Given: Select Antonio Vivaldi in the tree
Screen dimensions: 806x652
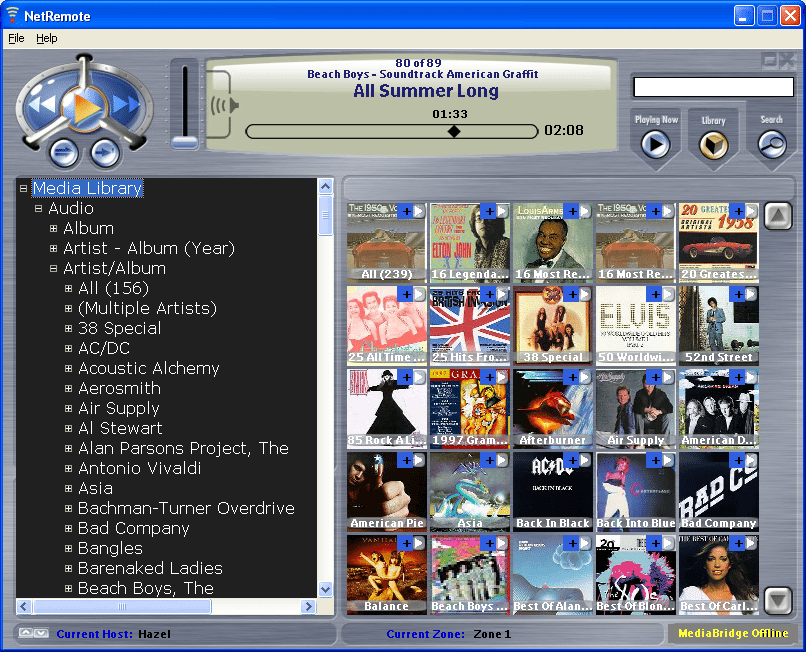Looking at the screenshot, I should pyautogui.click(x=139, y=468).
